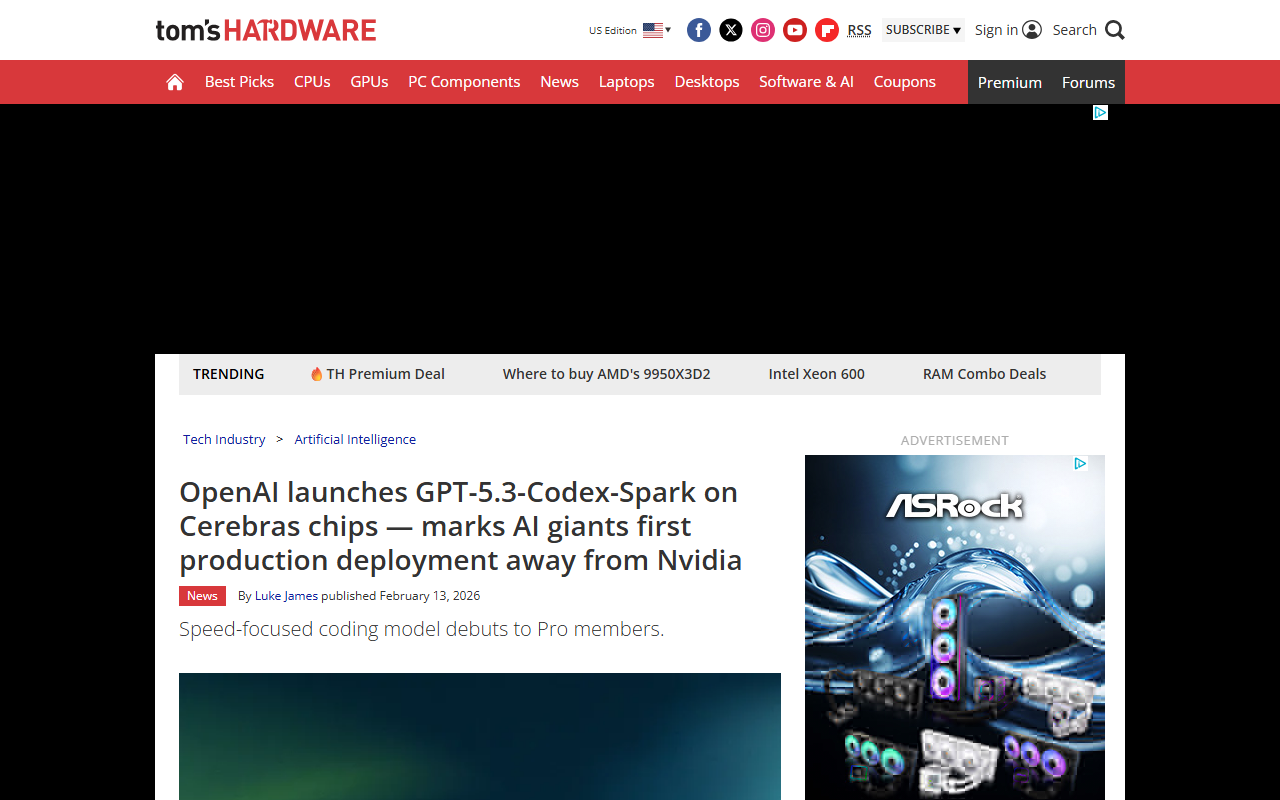The height and width of the screenshot is (800, 1280).
Task: Open the Flipboard social icon
Action: 827,30
